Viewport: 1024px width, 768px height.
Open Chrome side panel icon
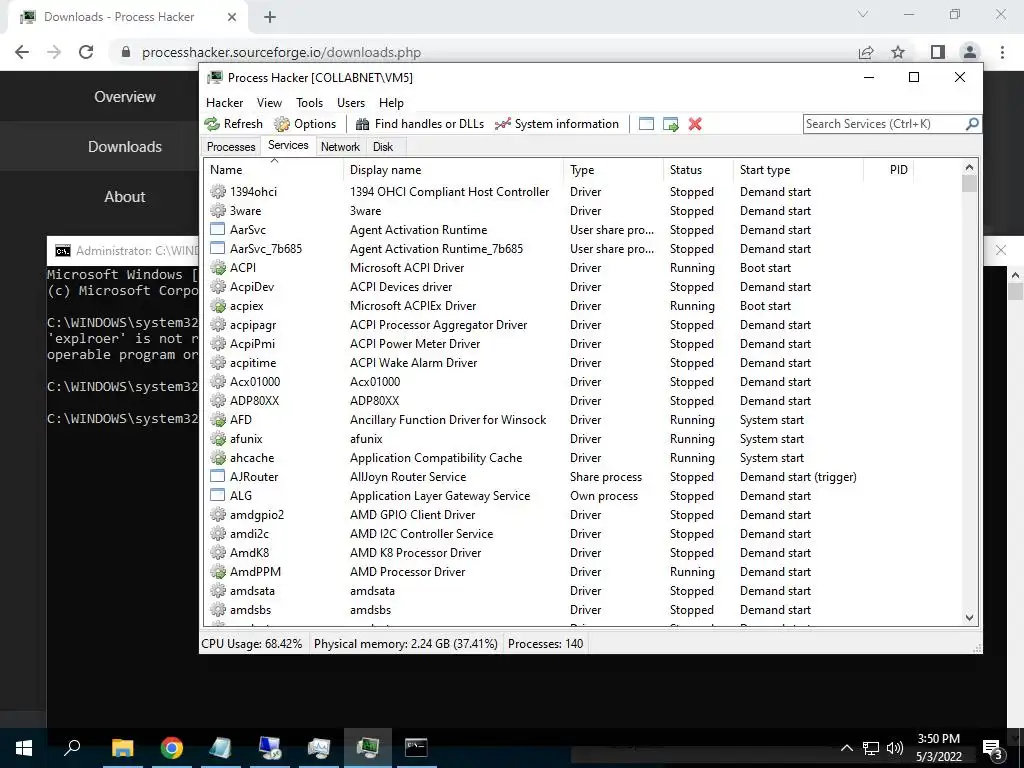938,52
